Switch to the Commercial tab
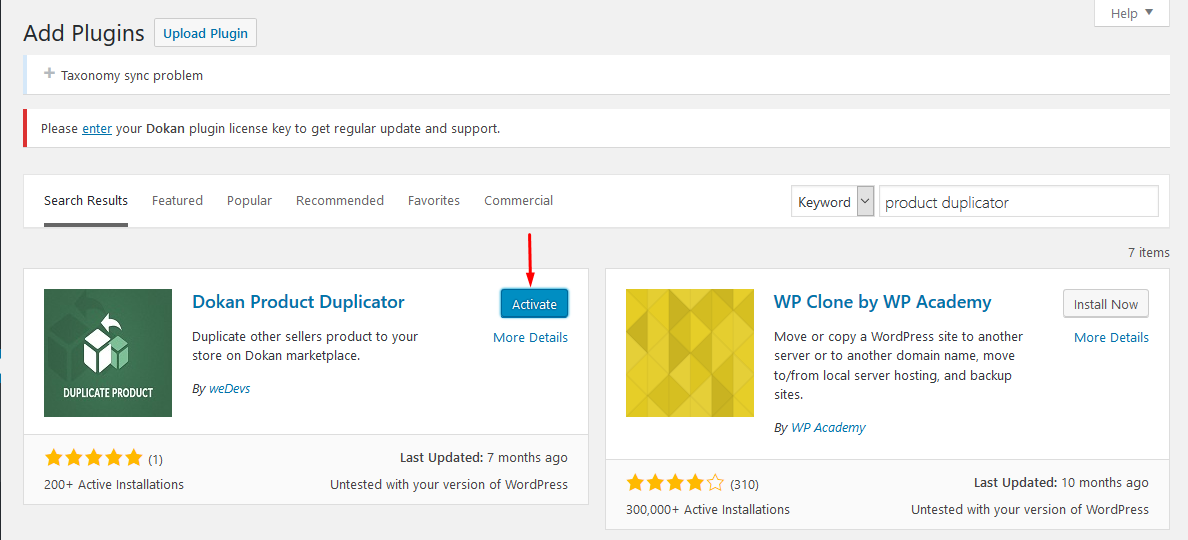This screenshot has width=1188, height=540. (x=518, y=201)
